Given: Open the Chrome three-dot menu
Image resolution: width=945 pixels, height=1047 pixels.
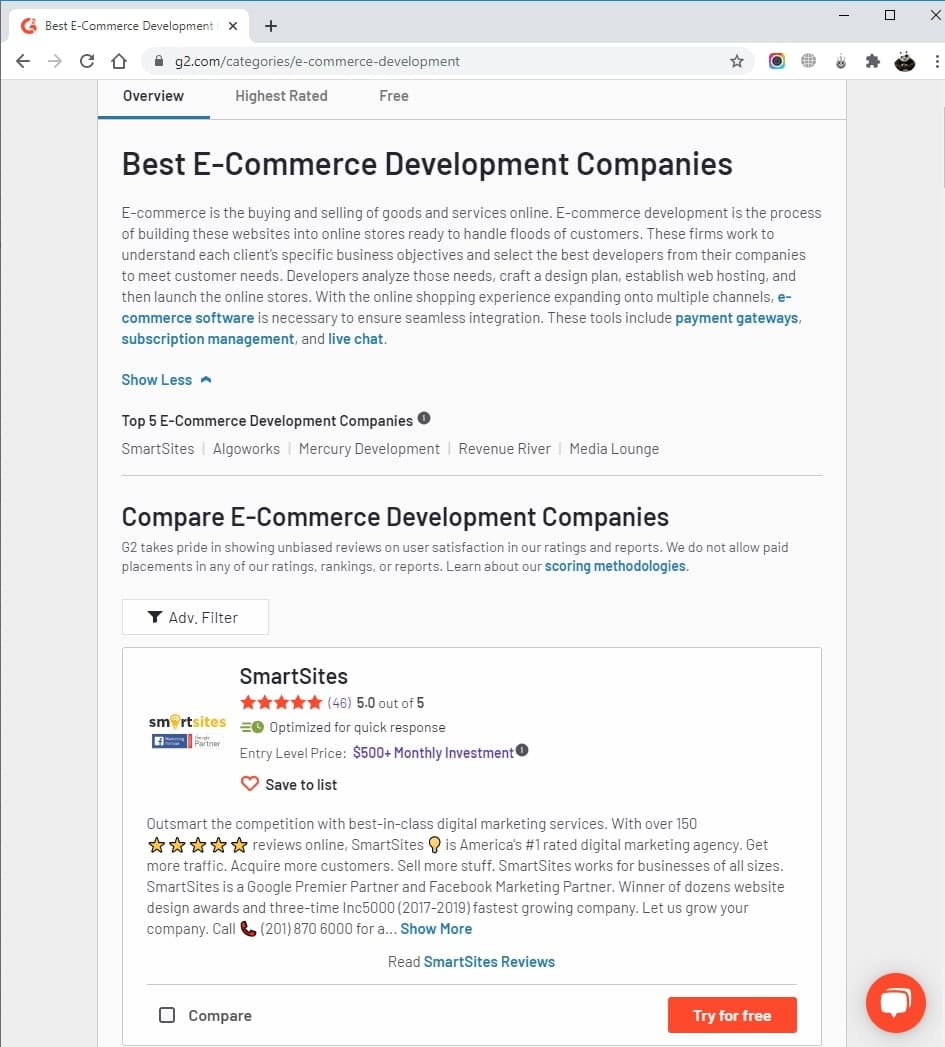Looking at the screenshot, I should (x=937, y=61).
